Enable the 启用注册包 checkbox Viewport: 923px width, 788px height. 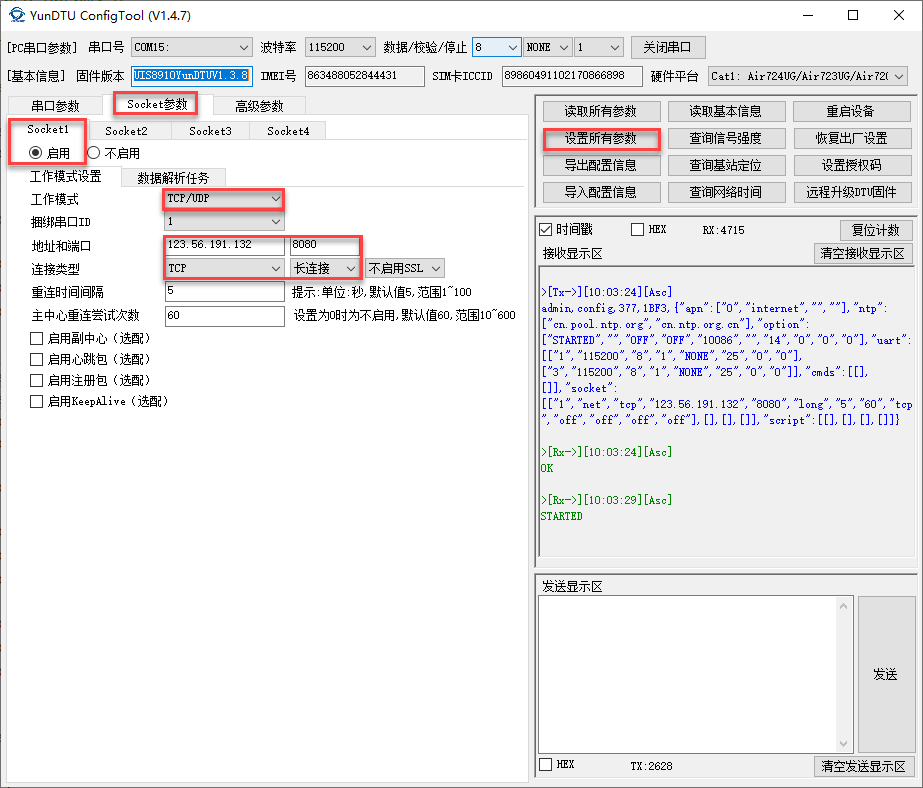36,380
